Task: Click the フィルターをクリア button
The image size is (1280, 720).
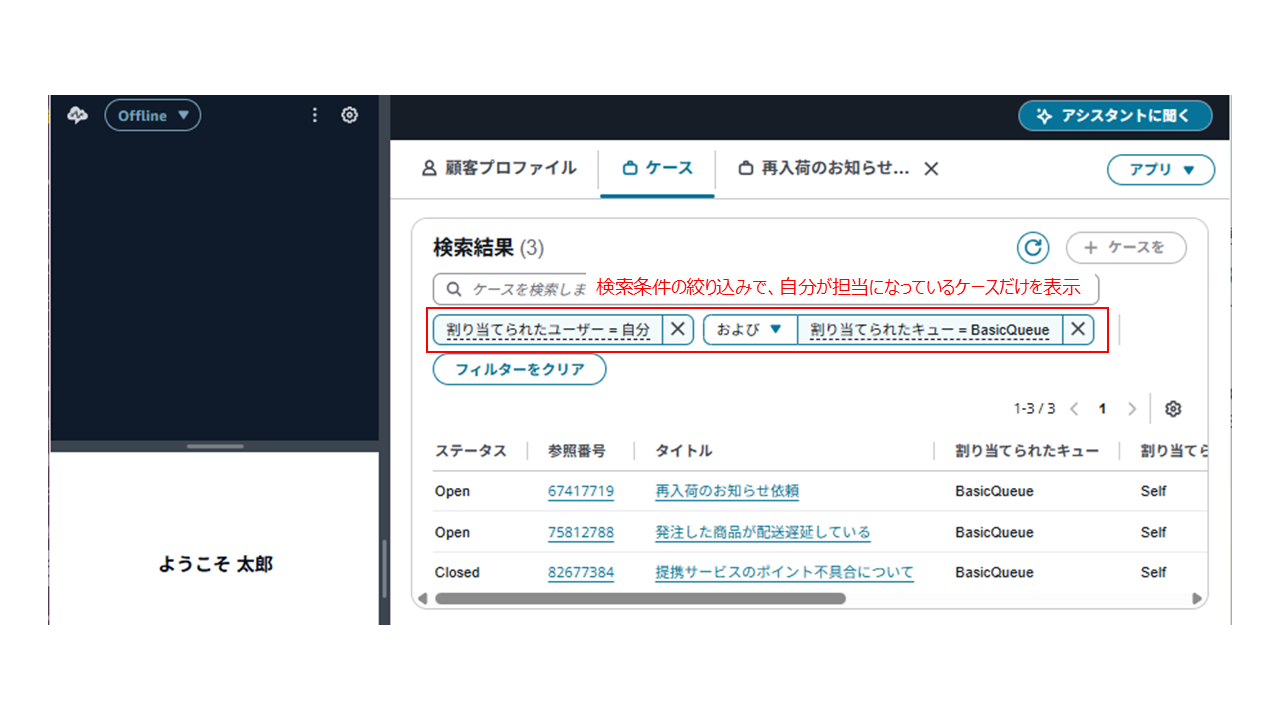Action: (x=519, y=369)
